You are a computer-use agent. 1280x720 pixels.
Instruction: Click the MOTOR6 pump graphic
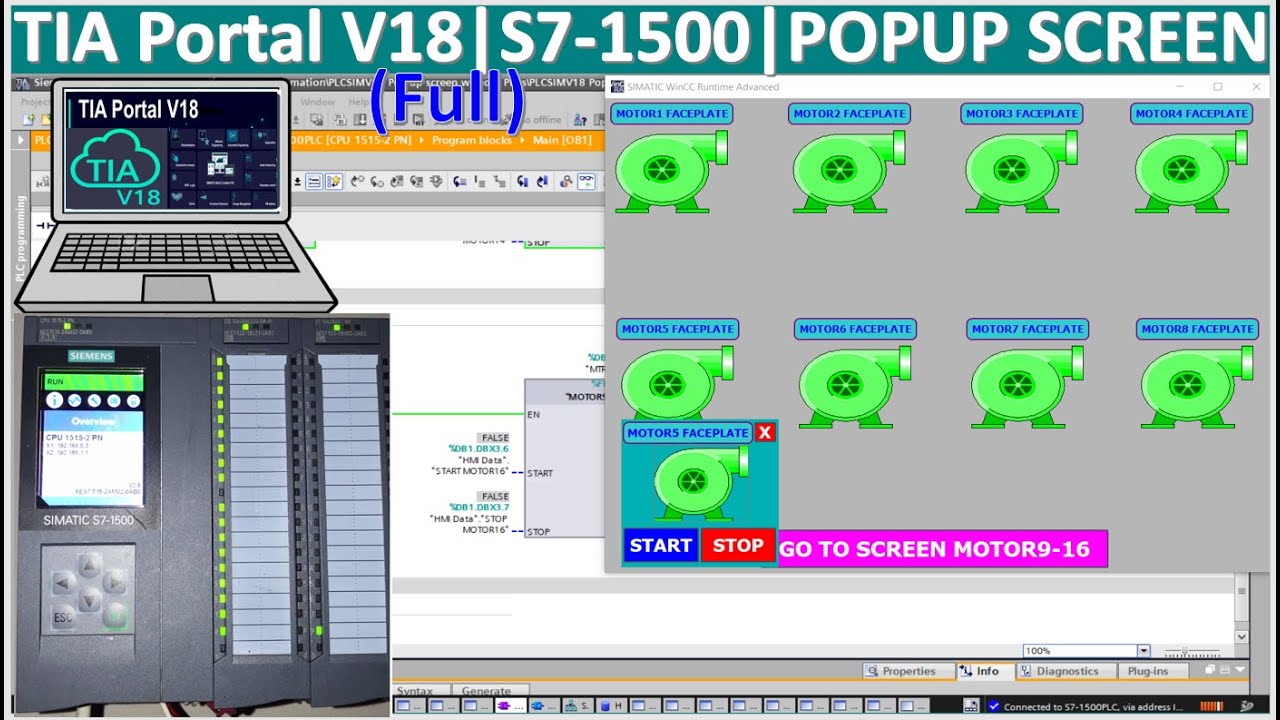point(855,387)
